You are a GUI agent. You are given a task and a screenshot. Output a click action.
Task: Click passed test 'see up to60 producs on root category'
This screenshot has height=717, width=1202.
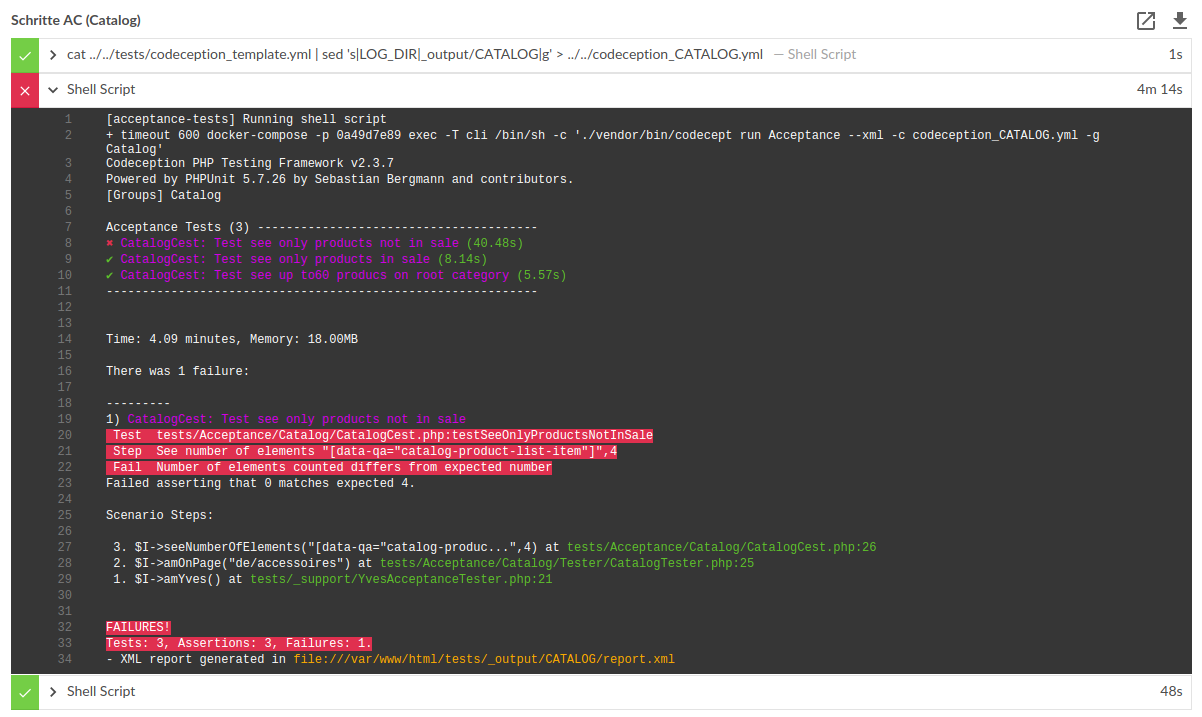(337, 275)
